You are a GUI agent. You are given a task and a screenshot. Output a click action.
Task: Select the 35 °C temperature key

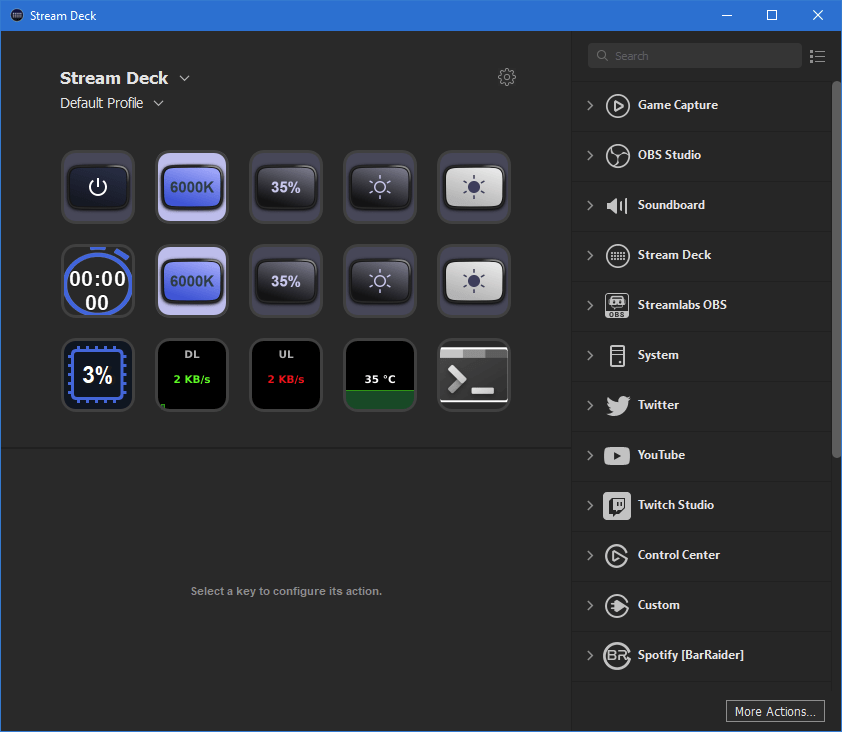click(380, 375)
